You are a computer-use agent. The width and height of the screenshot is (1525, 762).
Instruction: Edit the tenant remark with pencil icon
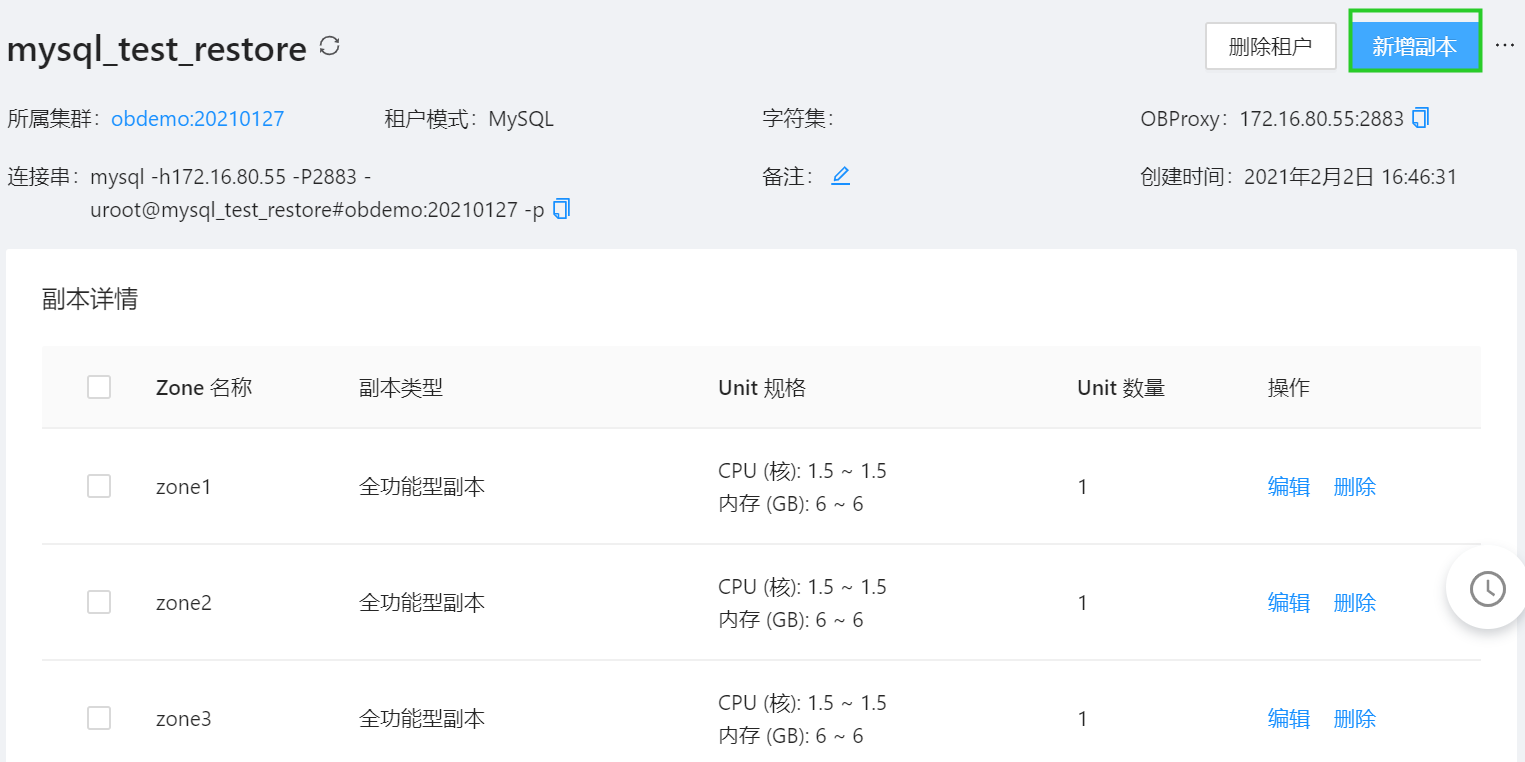[x=840, y=175]
